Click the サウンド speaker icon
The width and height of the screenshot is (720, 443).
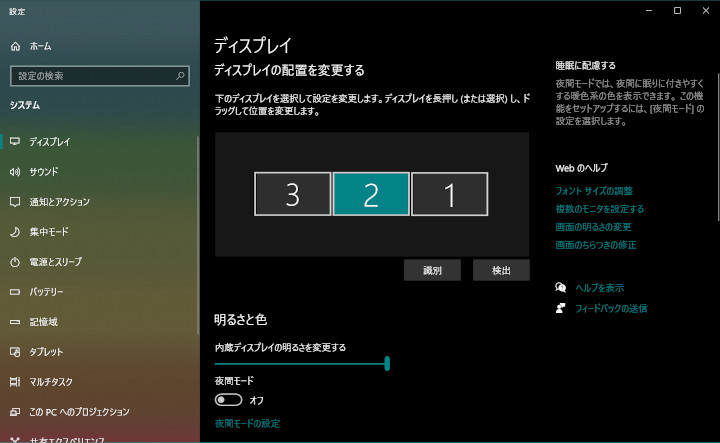click(x=15, y=172)
